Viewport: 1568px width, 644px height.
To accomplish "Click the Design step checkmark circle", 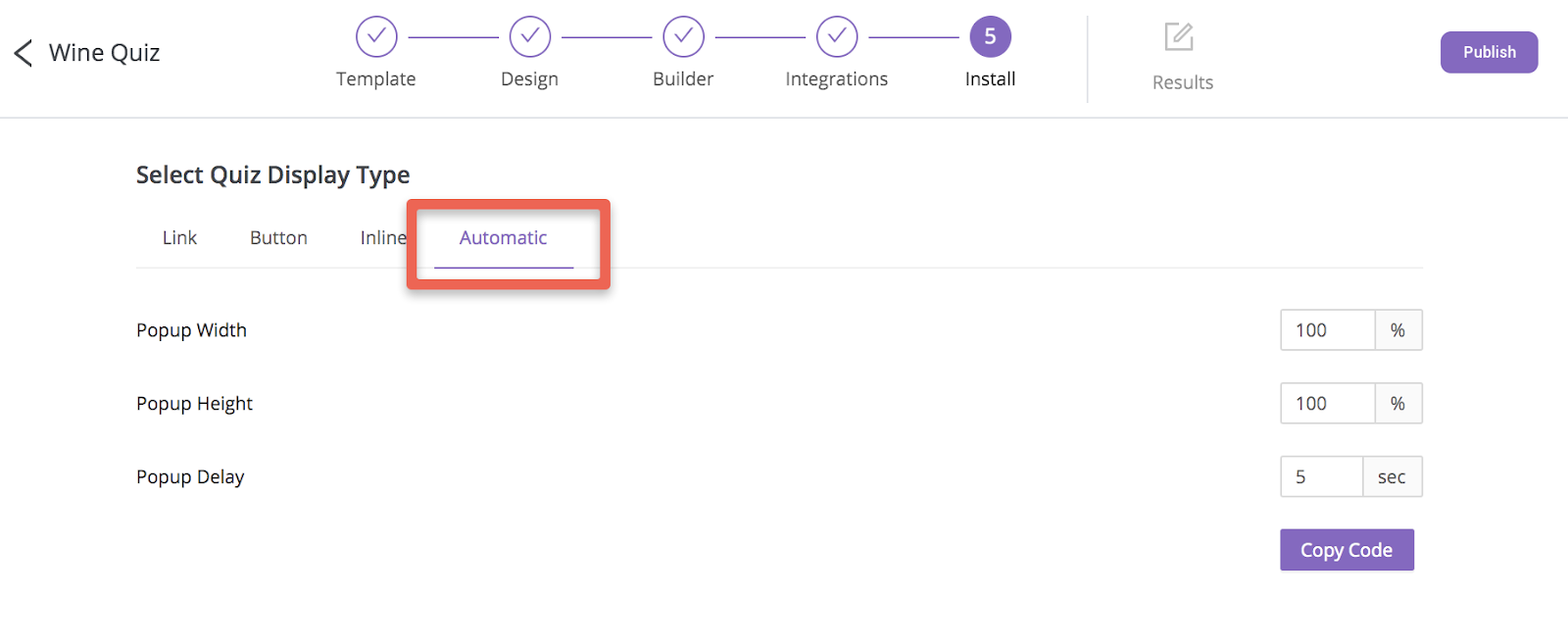I will coord(530,37).
